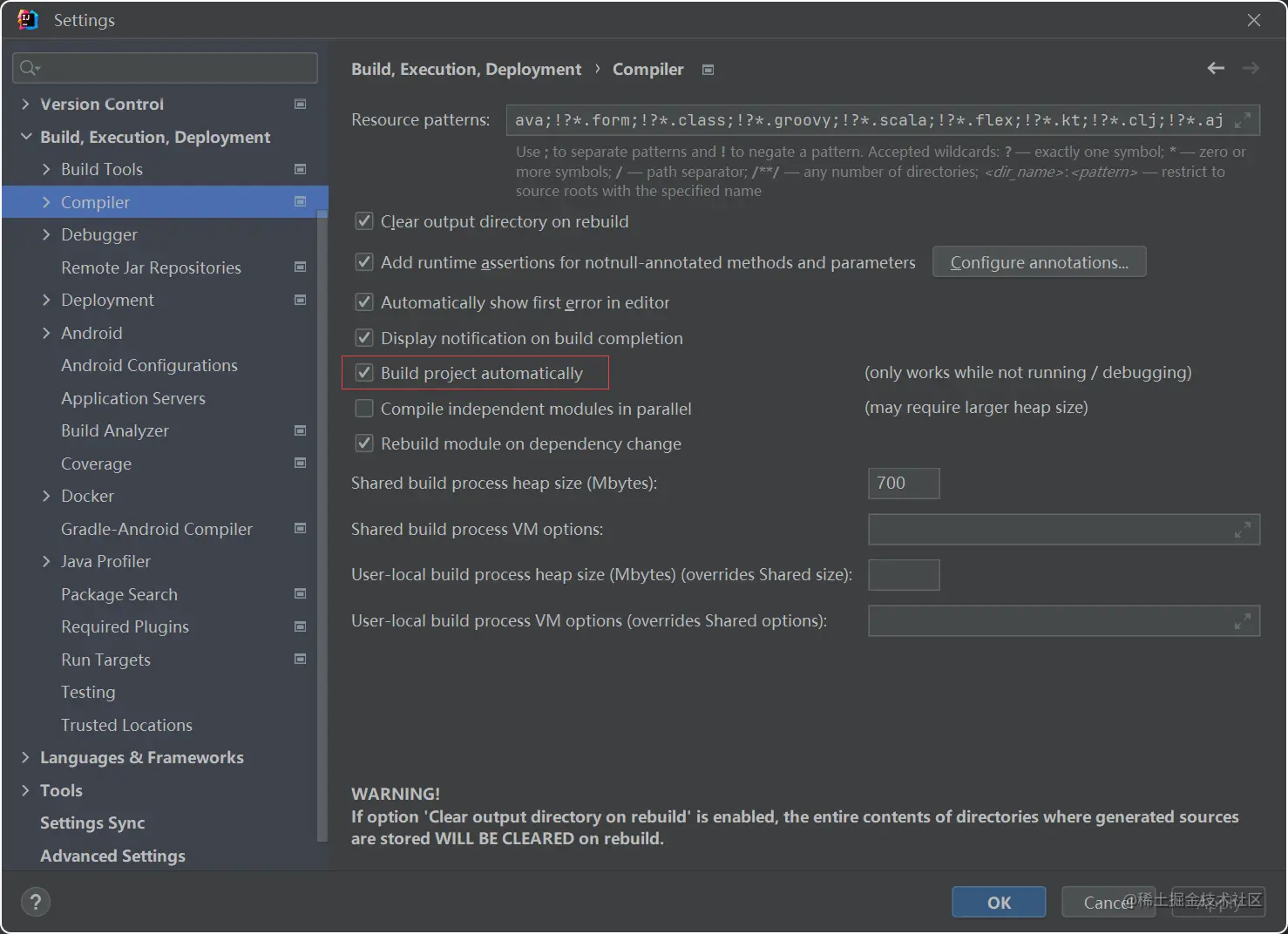Expand the Docker settings node
The image size is (1288, 934).
pyautogui.click(x=46, y=496)
